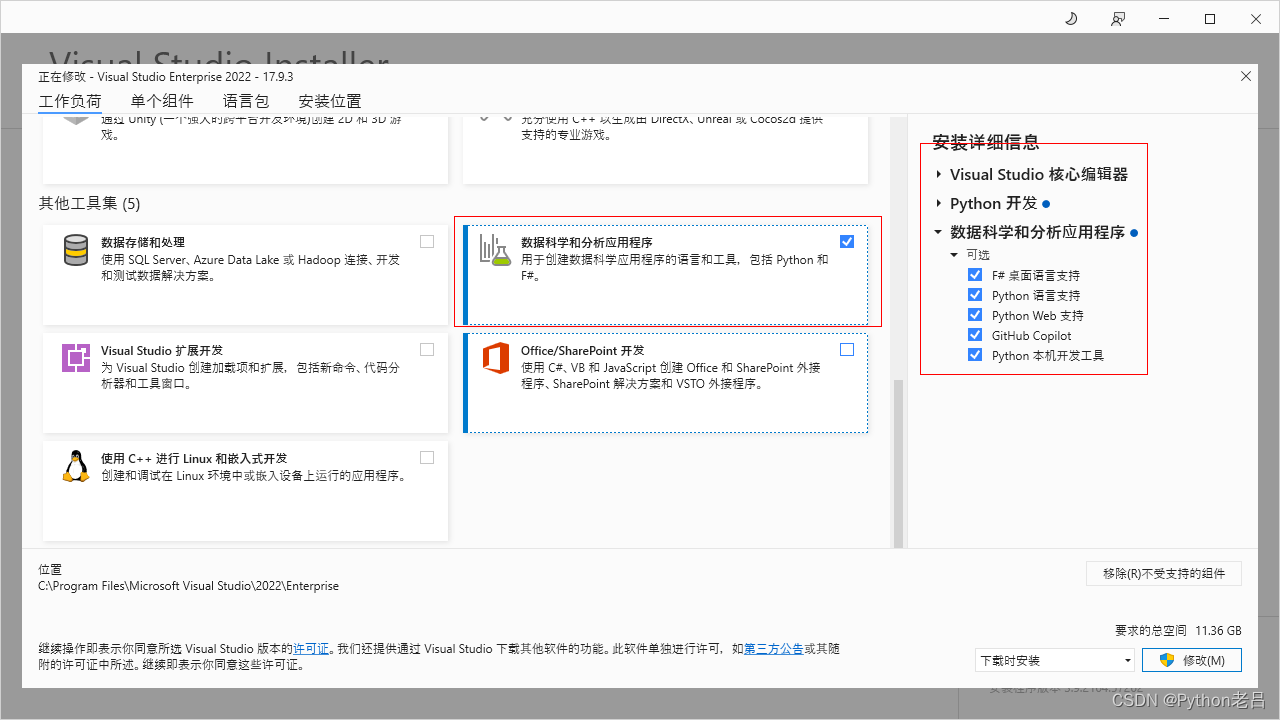This screenshot has height=720, width=1280.
Task: Check the Office/SharePoint 开发 checkbox
Action: pyautogui.click(x=847, y=349)
